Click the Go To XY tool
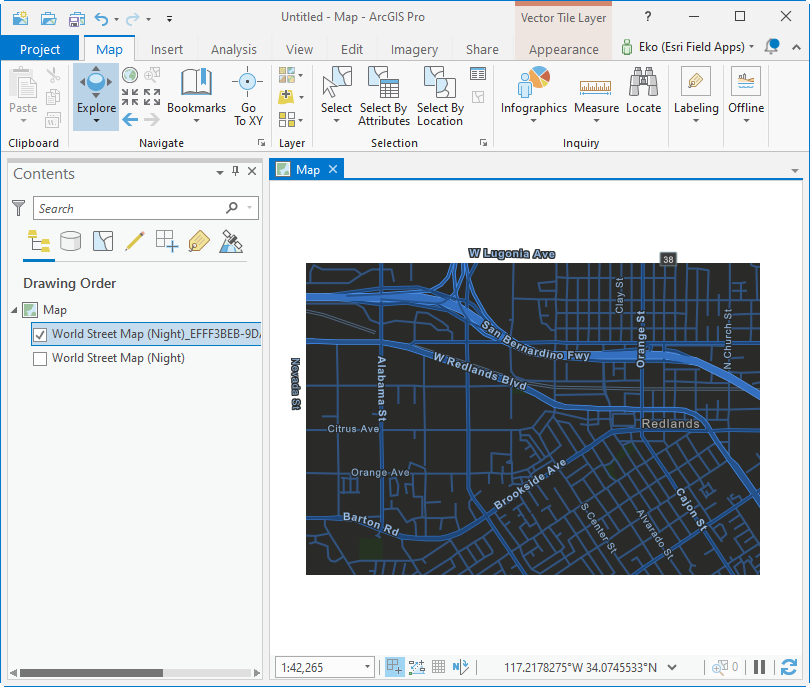 [x=248, y=96]
